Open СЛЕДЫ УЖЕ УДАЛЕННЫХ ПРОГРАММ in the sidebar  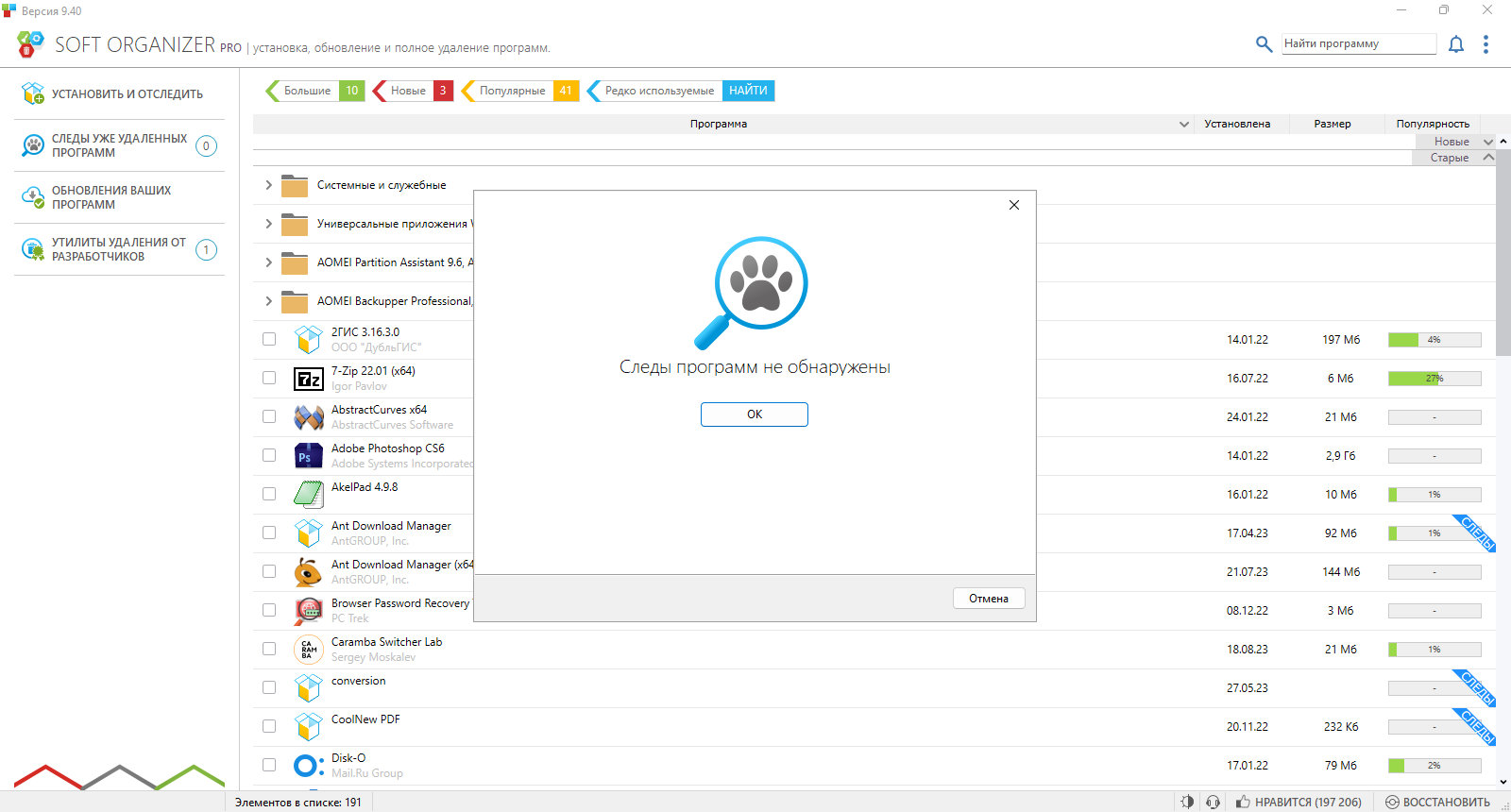119,145
